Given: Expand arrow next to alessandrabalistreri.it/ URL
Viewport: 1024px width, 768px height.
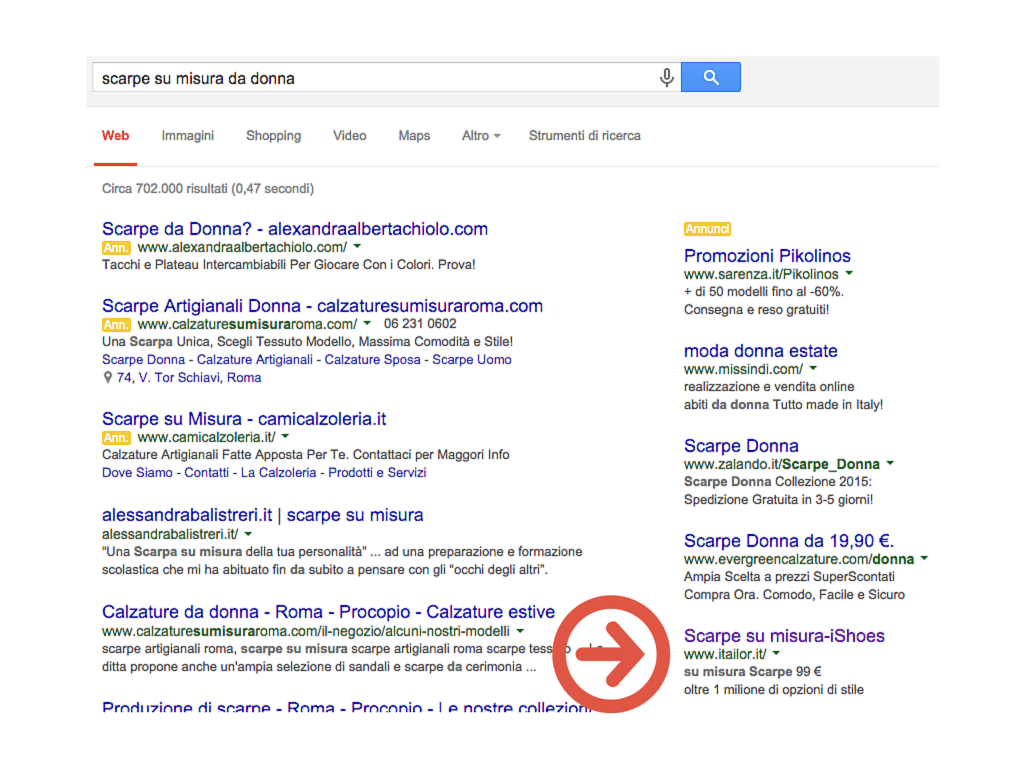Looking at the screenshot, I should [x=248, y=534].
